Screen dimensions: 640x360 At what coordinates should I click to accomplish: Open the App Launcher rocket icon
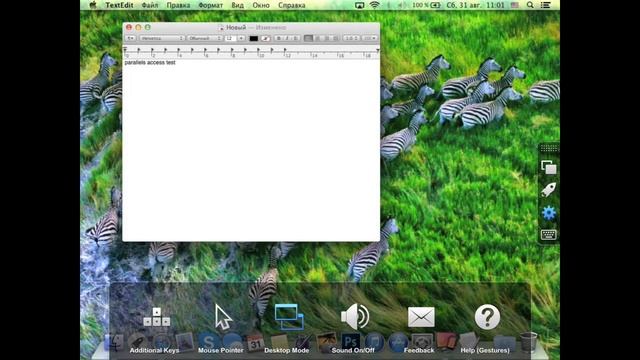[x=549, y=190]
